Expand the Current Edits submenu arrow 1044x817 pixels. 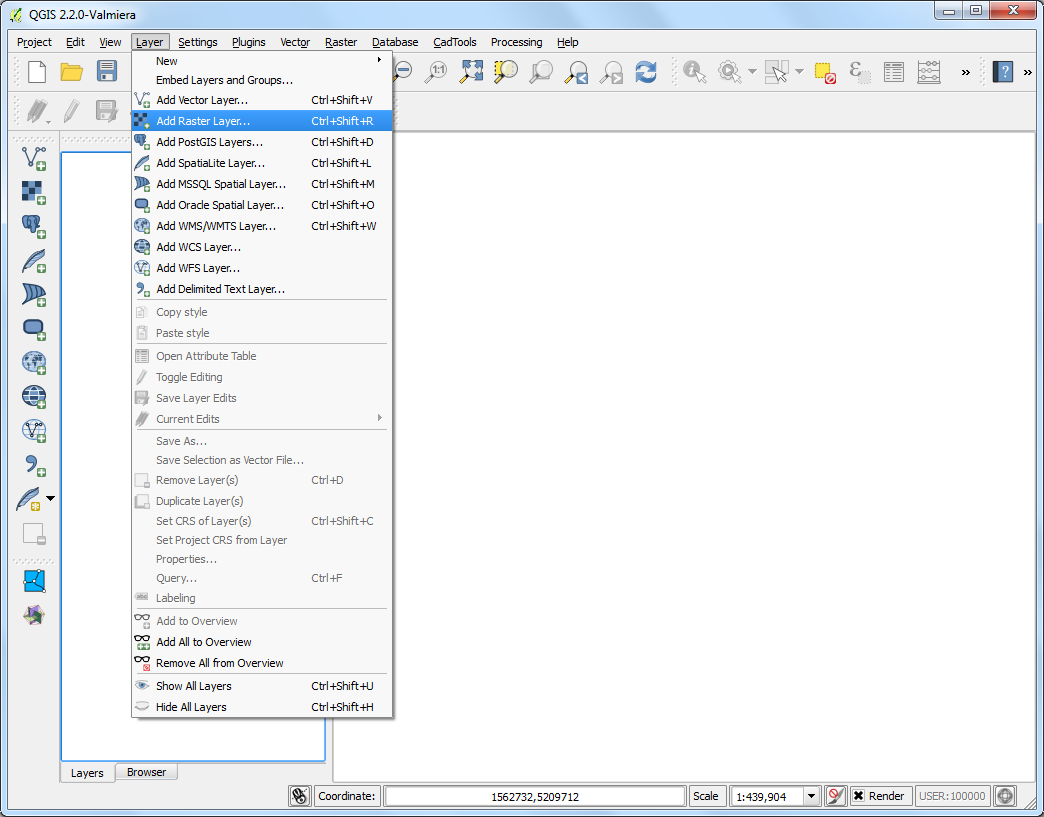(380, 418)
